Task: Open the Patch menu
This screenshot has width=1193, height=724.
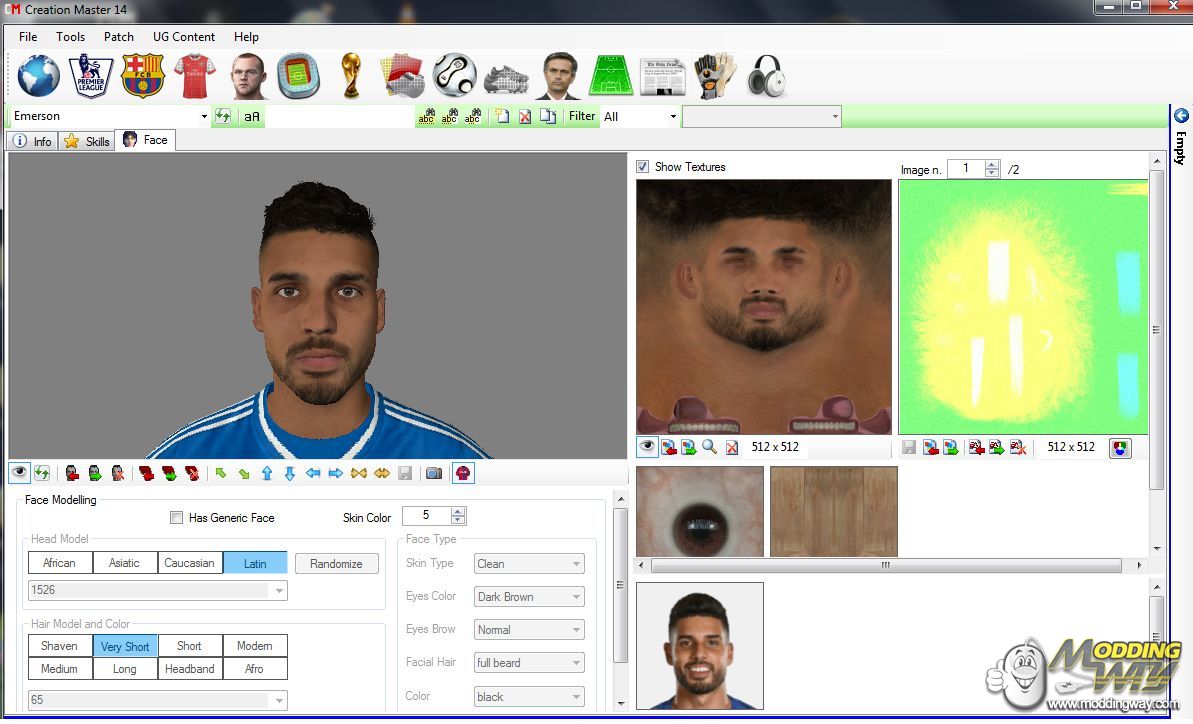Action: pyautogui.click(x=118, y=37)
